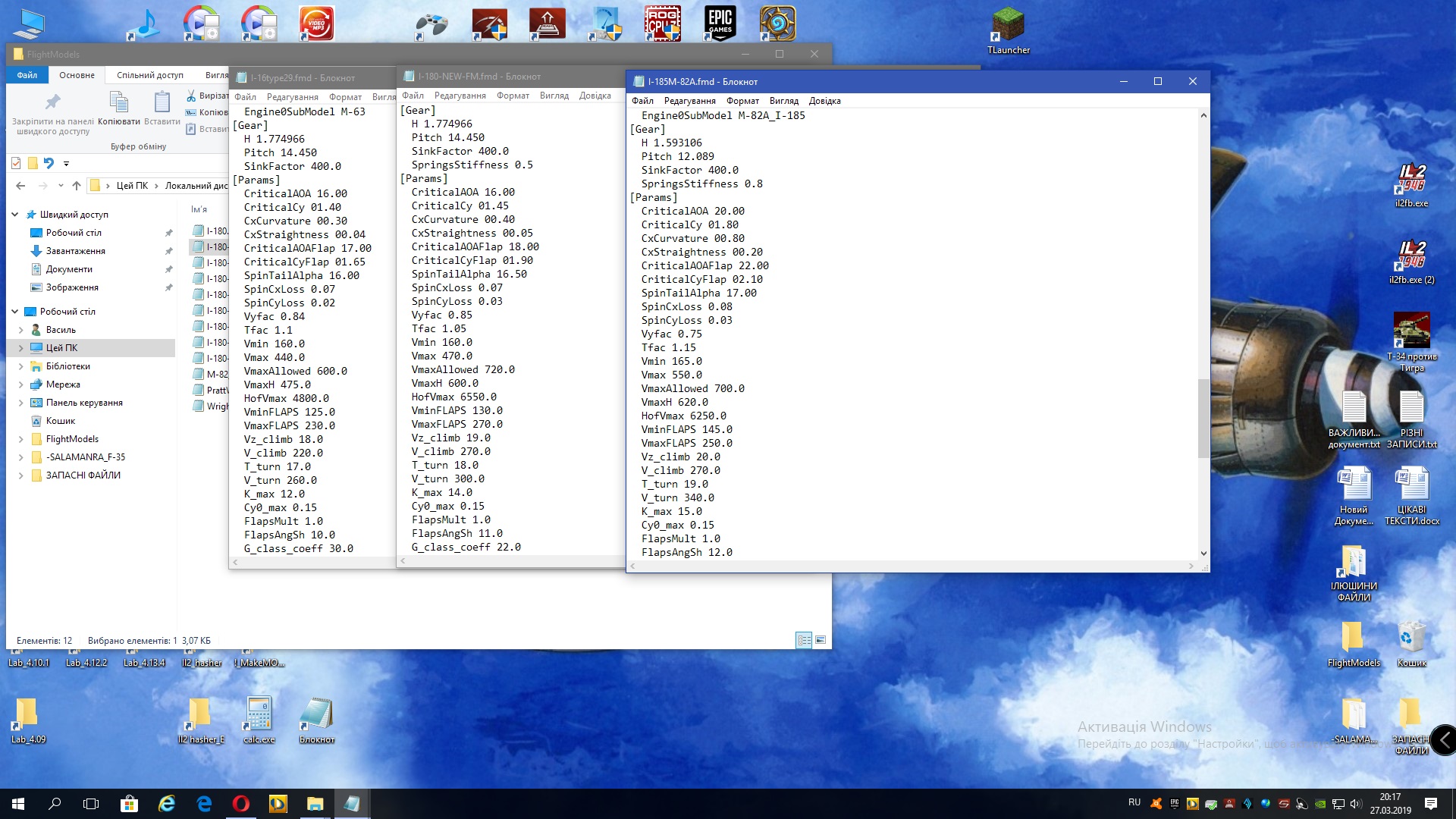The image size is (1456, 819).
Task: Open Microsoft Store from the taskbar
Action: 129,804
